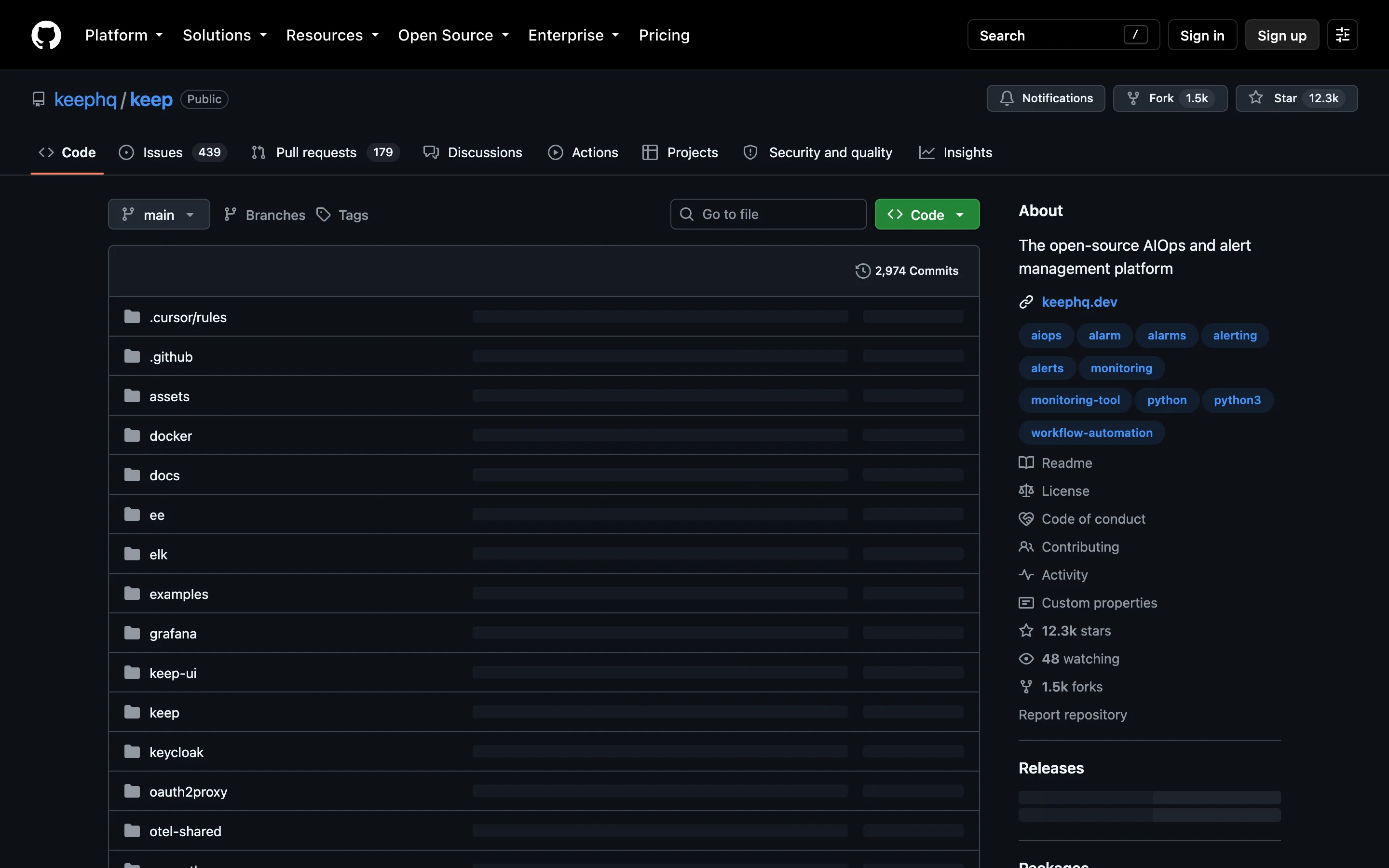Click the Custom properties icon
Viewport: 1389px width, 868px height.
[1026, 603]
